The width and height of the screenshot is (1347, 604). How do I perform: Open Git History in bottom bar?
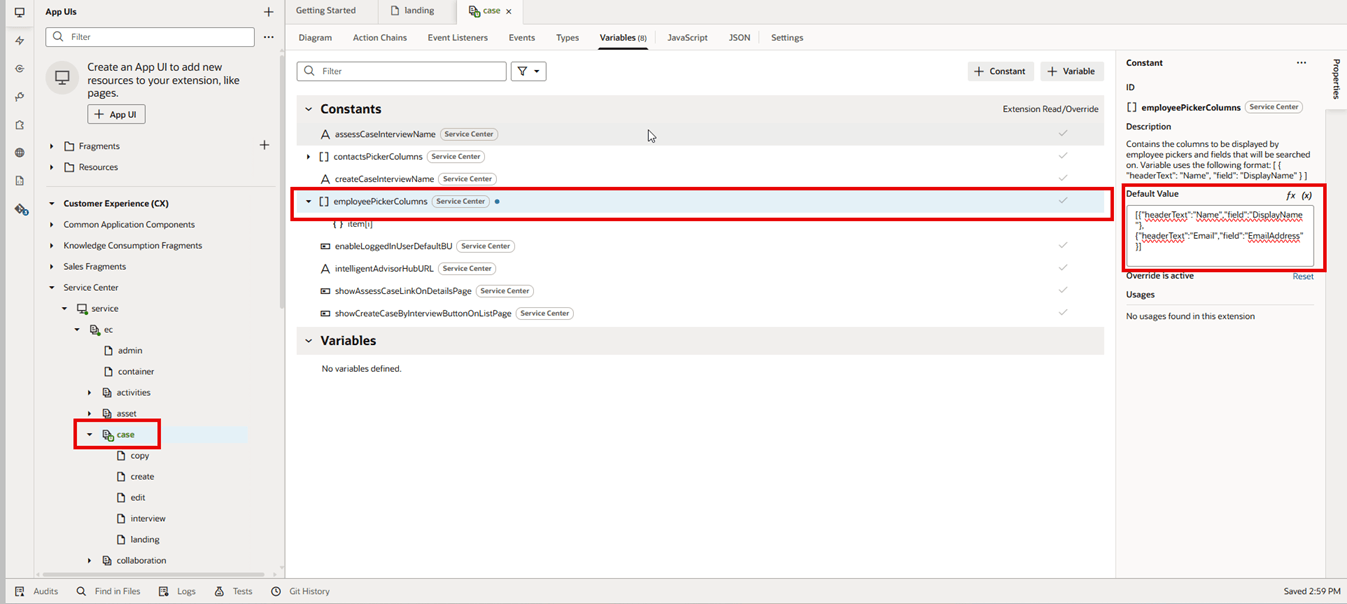click(x=300, y=591)
